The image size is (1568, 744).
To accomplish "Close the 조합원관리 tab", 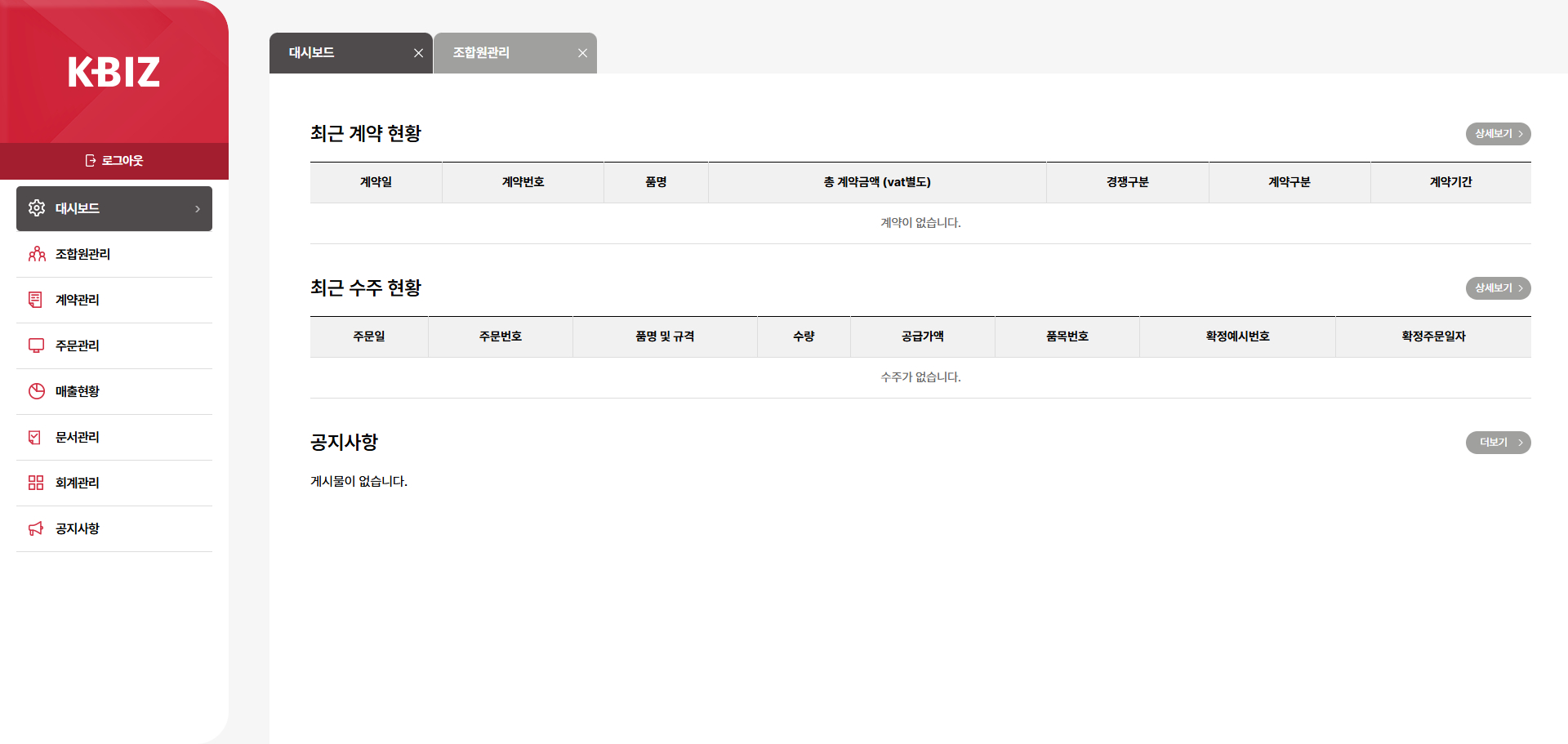I will (x=582, y=53).
